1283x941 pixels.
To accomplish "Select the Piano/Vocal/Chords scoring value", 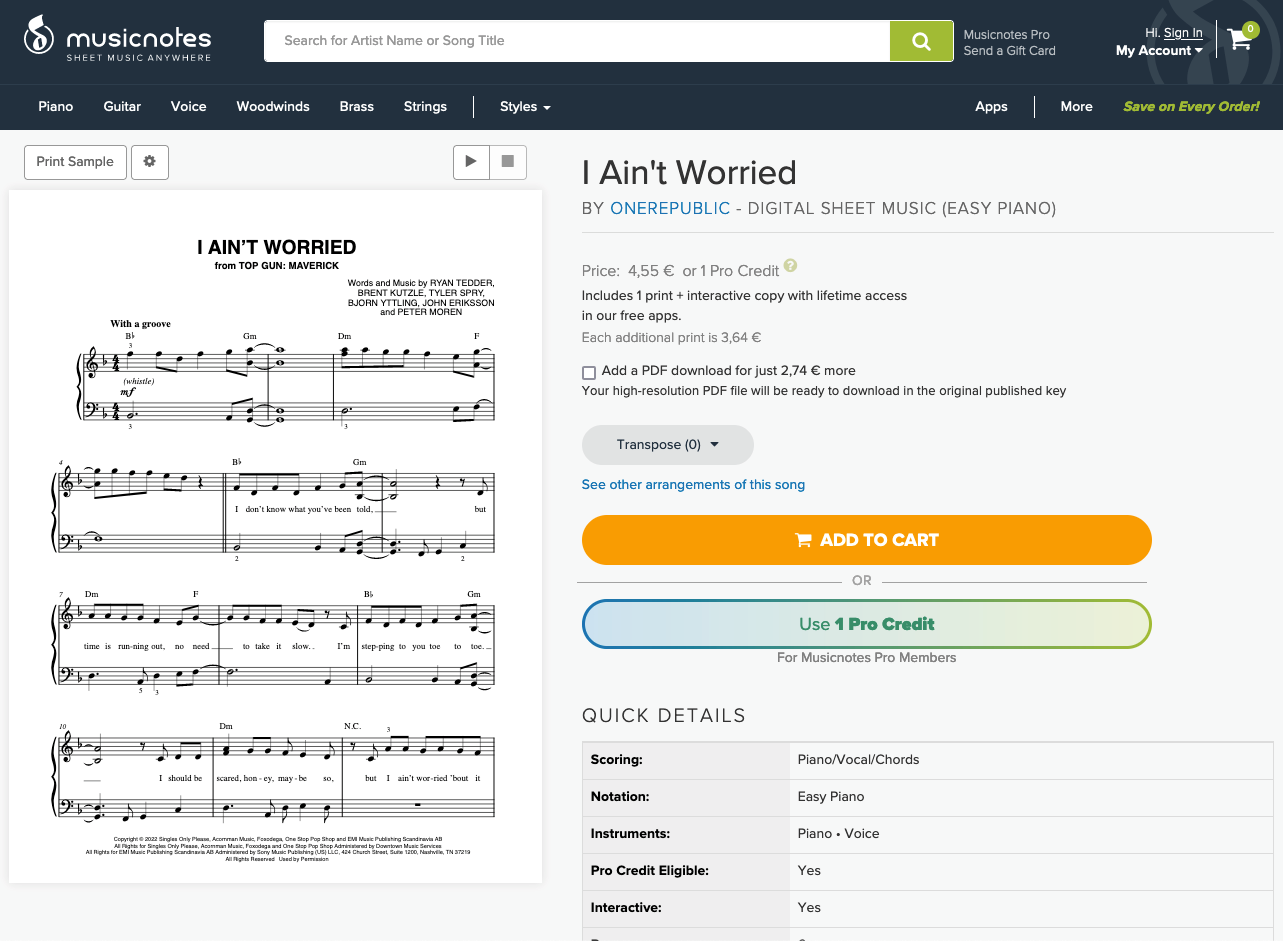I will [858, 760].
